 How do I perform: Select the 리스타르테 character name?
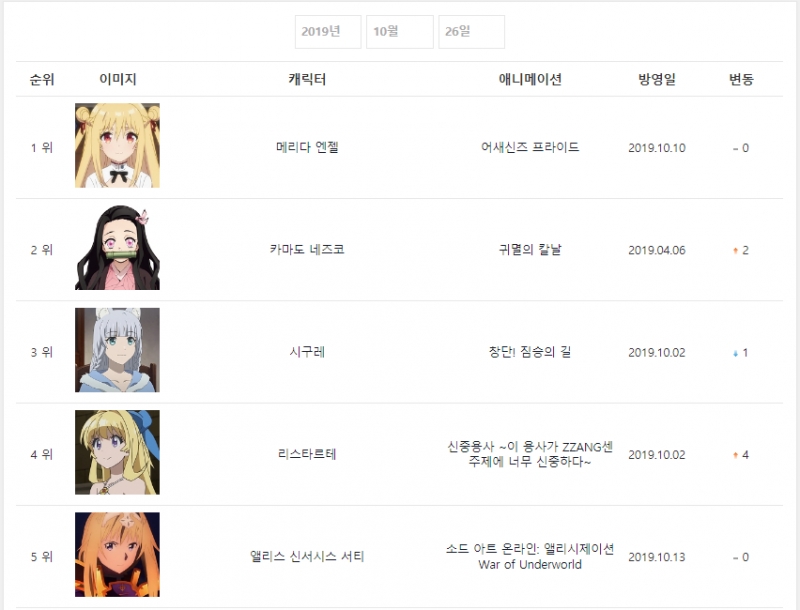point(307,454)
